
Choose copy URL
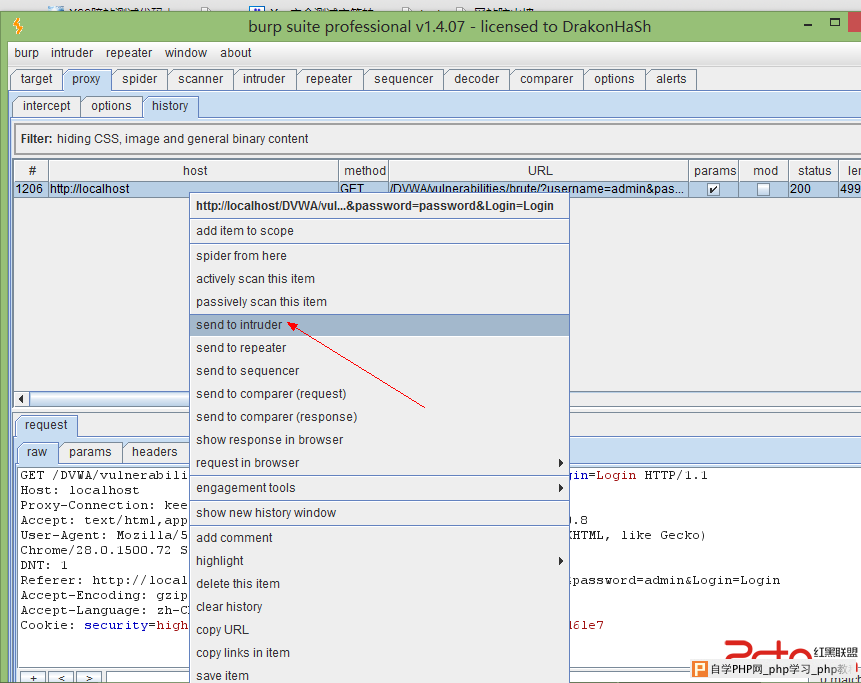(x=379, y=630)
